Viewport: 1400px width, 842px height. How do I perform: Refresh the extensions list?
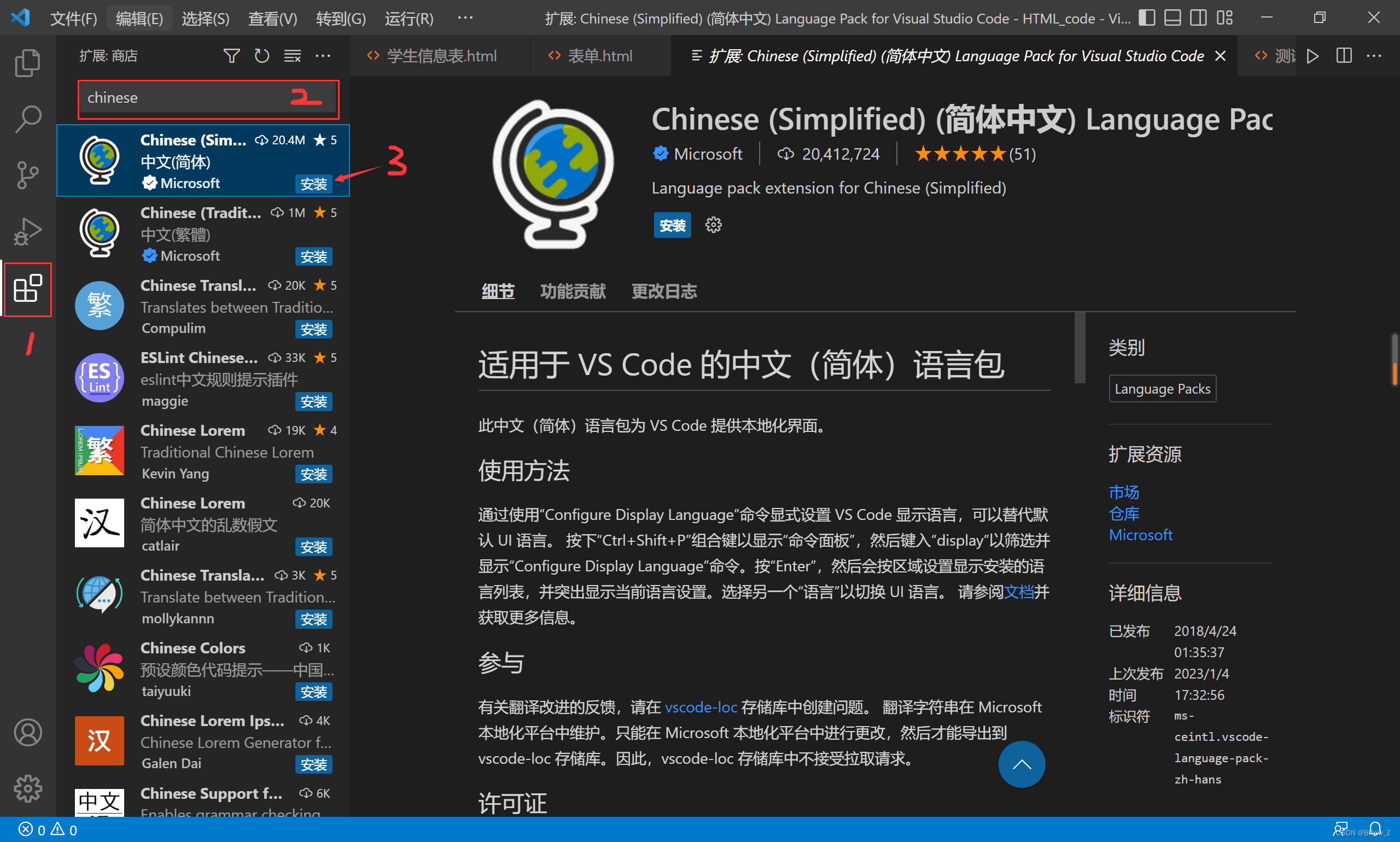pos(261,56)
